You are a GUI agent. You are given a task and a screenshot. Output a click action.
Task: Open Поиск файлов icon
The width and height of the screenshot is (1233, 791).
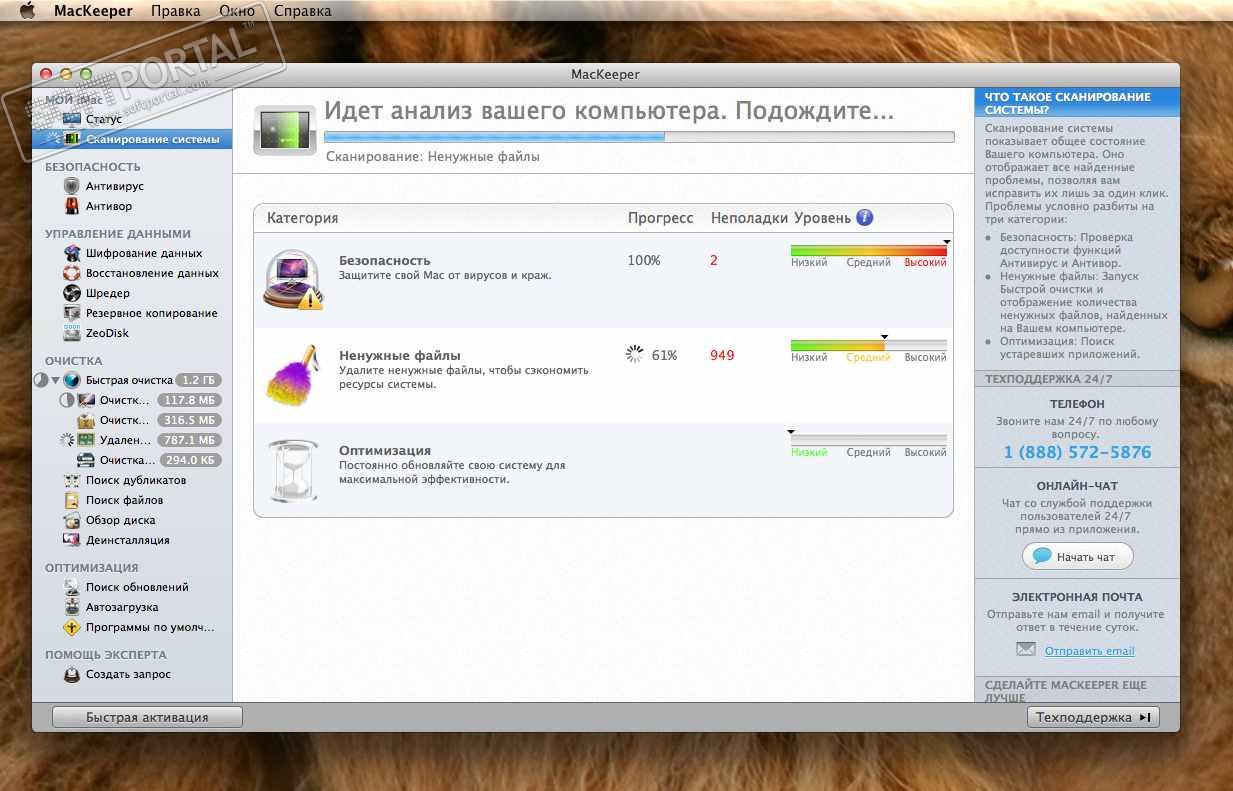(71, 500)
